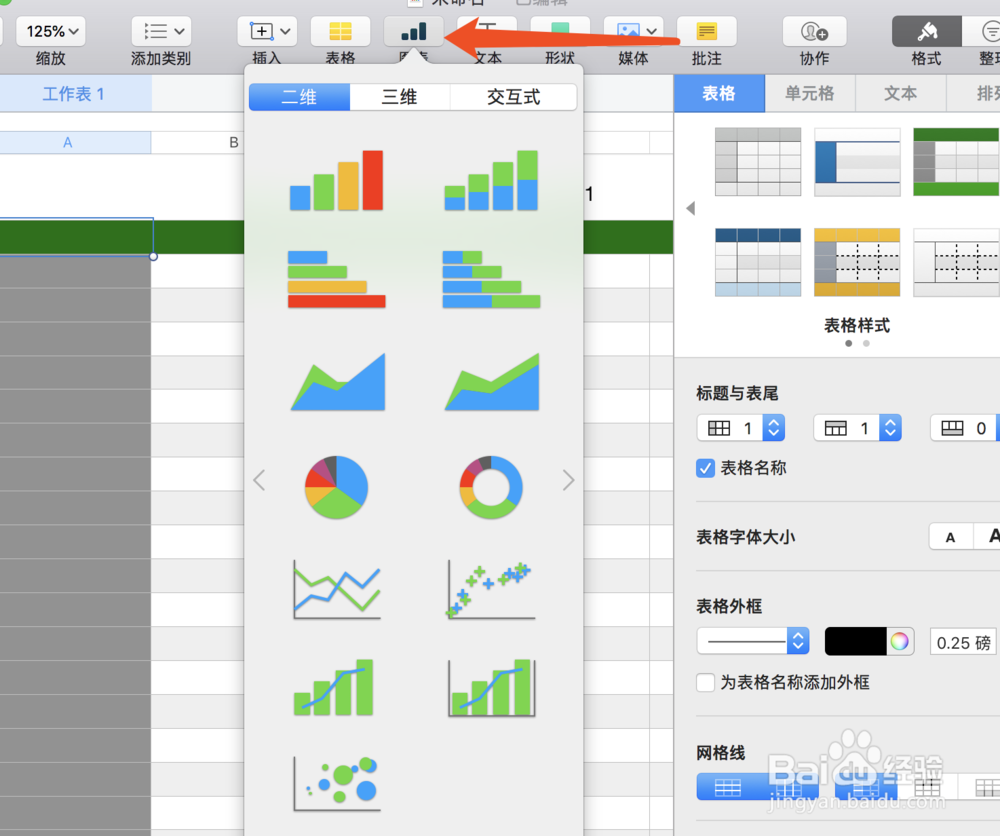
Task: Insert the mixed column-line chart
Action: tap(334, 687)
